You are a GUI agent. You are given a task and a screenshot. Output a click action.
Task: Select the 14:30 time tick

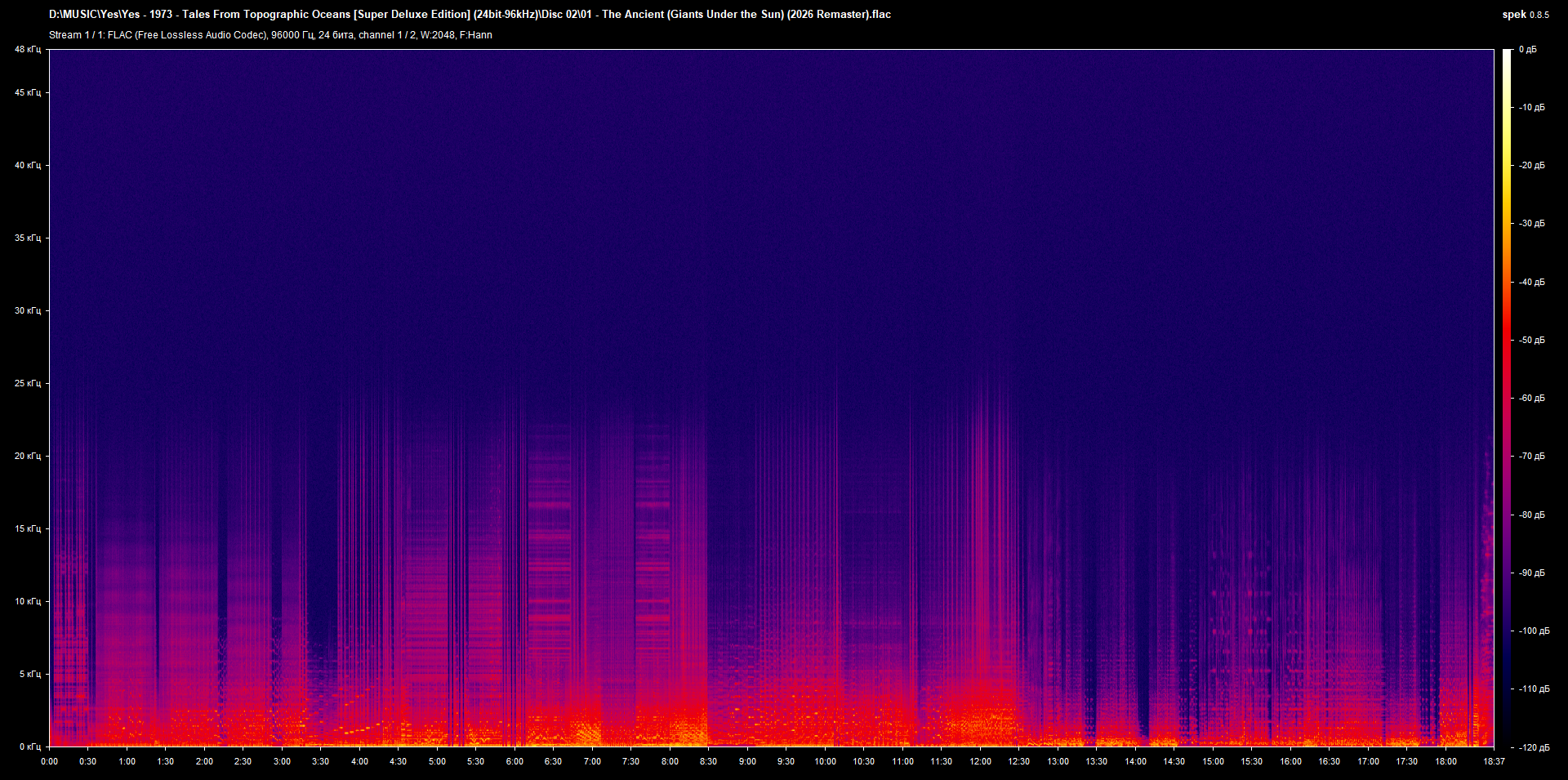click(x=1174, y=761)
